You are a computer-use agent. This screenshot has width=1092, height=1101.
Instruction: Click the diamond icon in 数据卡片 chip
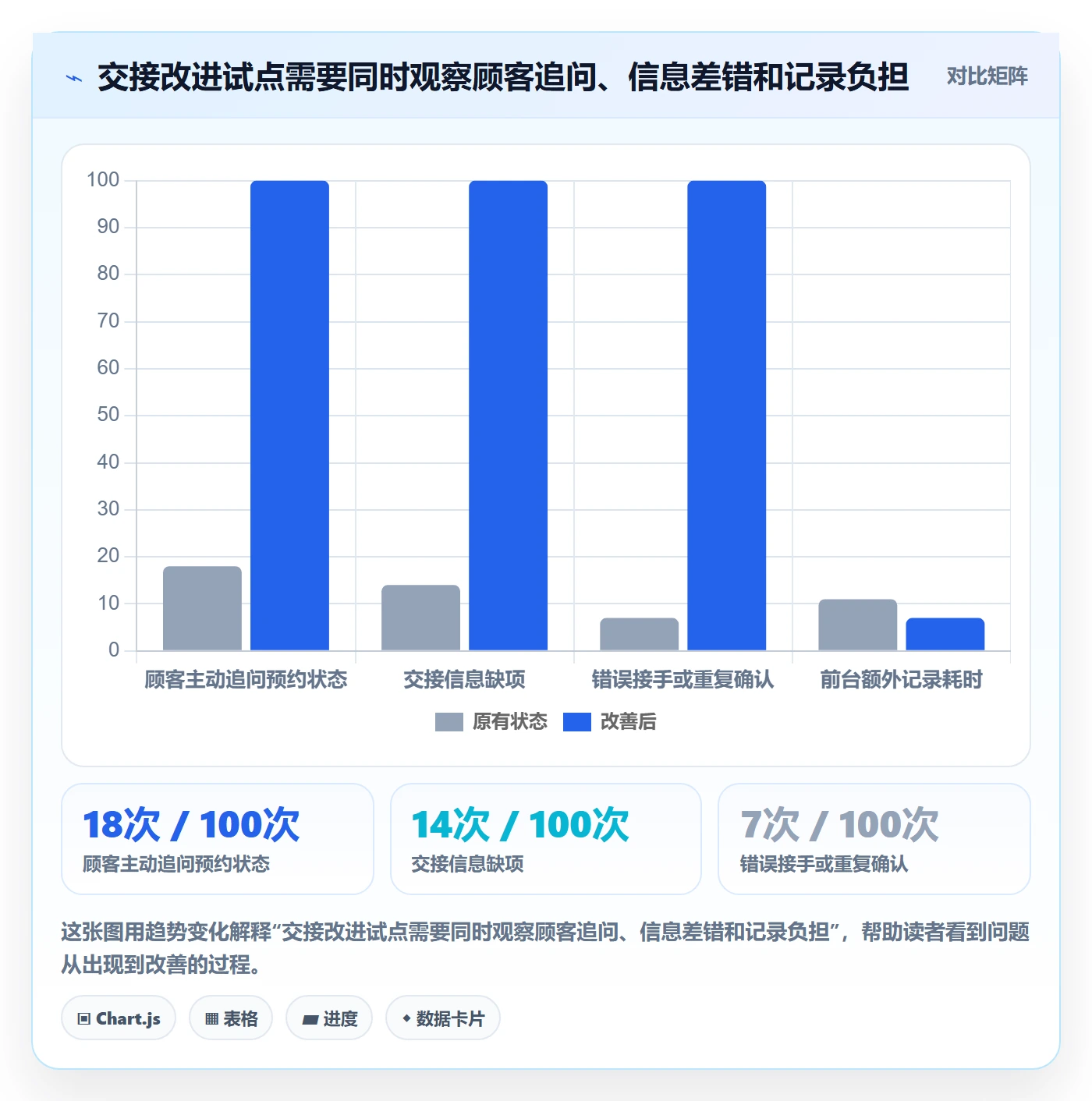click(406, 1018)
